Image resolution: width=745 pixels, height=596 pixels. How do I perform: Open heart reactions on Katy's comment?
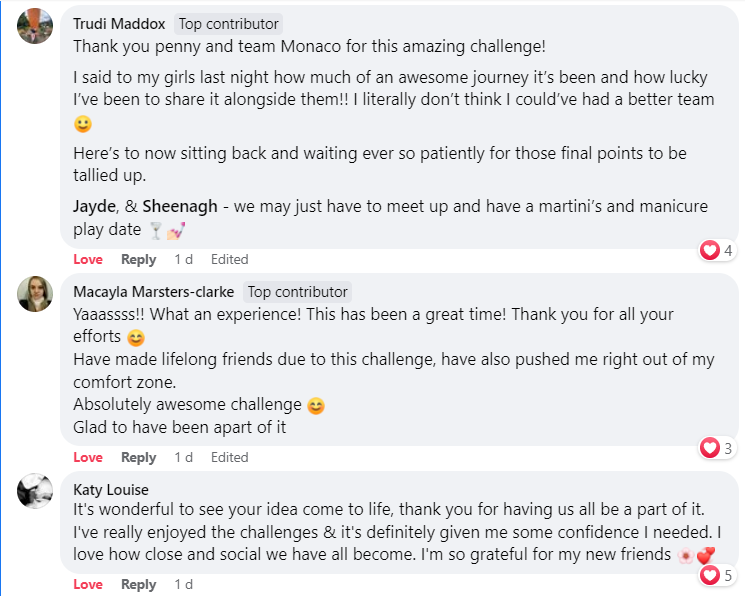point(717,575)
